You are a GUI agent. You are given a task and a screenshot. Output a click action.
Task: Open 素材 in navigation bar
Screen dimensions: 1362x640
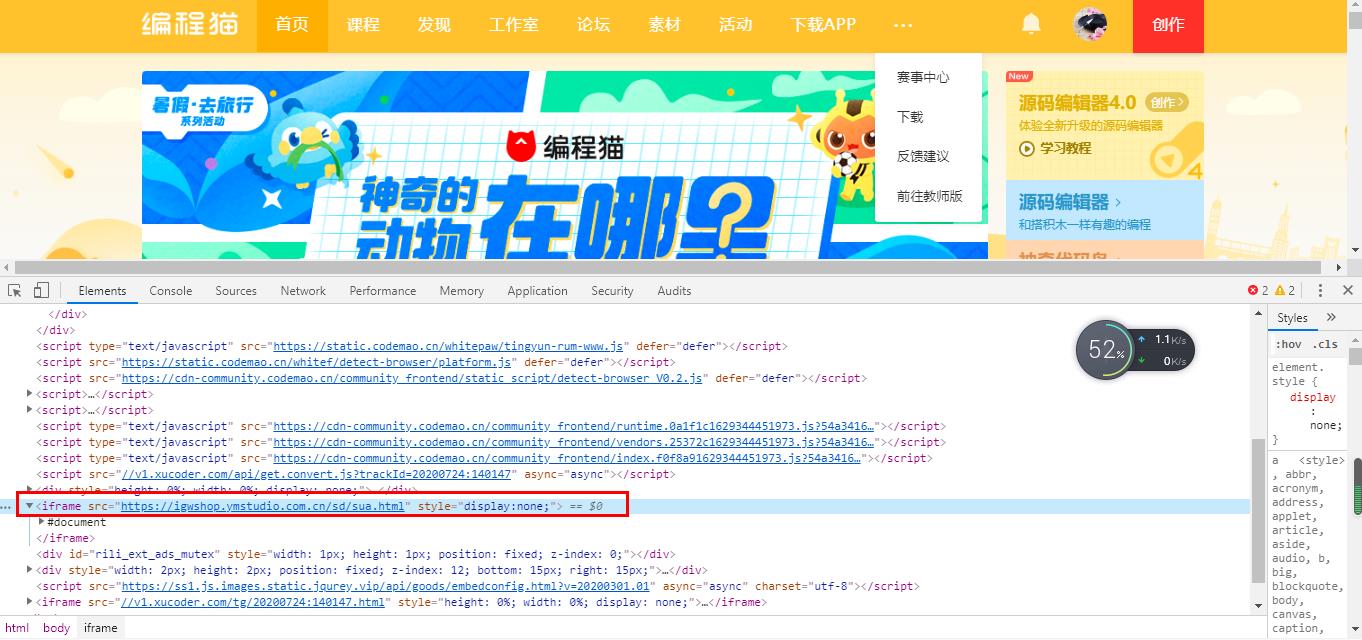coord(664,25)
